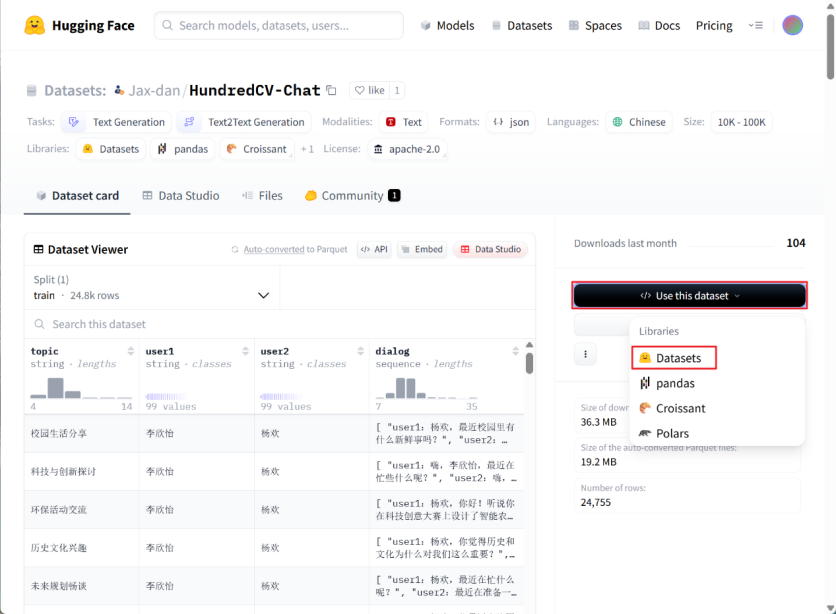The width and height of the screenshot is (836, 614).
Task: Open Docs in the top navigation
Action: [x=659, y=26]
